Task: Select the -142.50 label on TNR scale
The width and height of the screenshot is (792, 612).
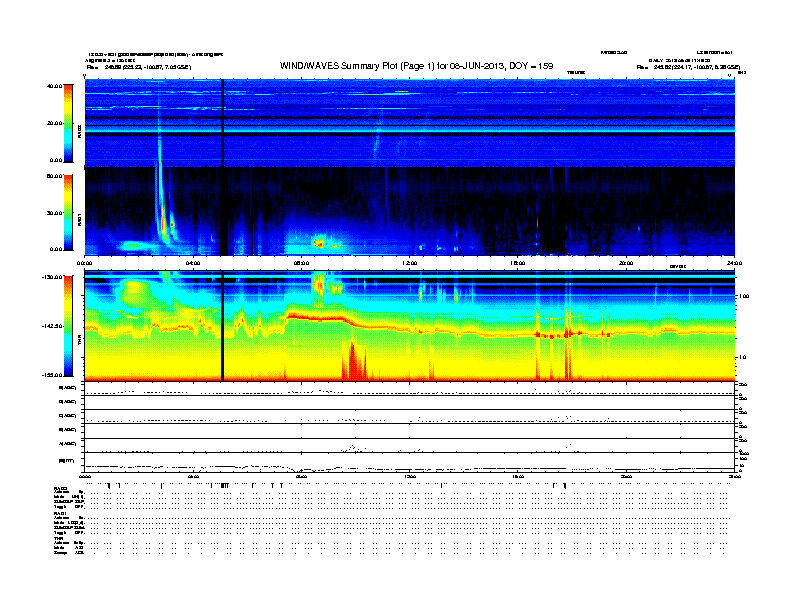Action: [x=53, y=326]
